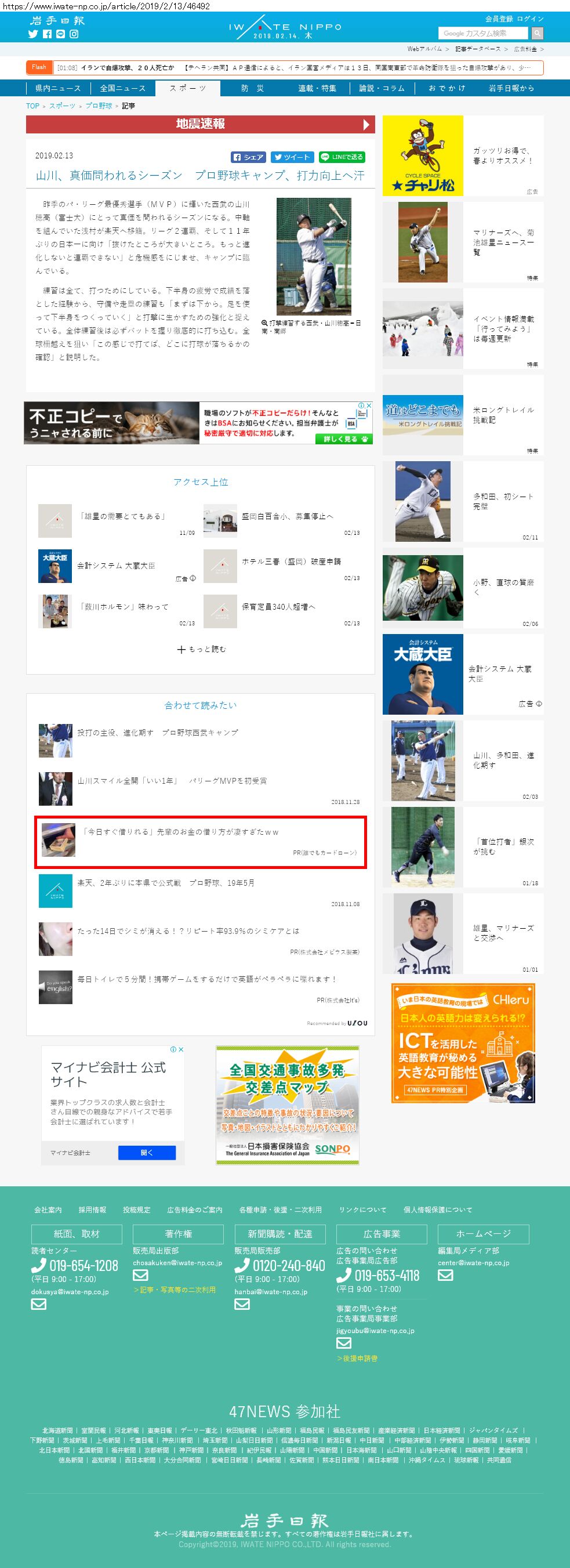Open the LINE icon in the header

pos(60,34)
